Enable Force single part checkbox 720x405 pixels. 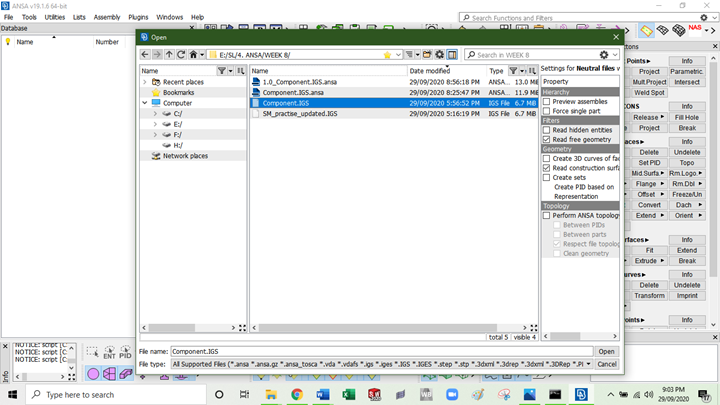[546, 111]
